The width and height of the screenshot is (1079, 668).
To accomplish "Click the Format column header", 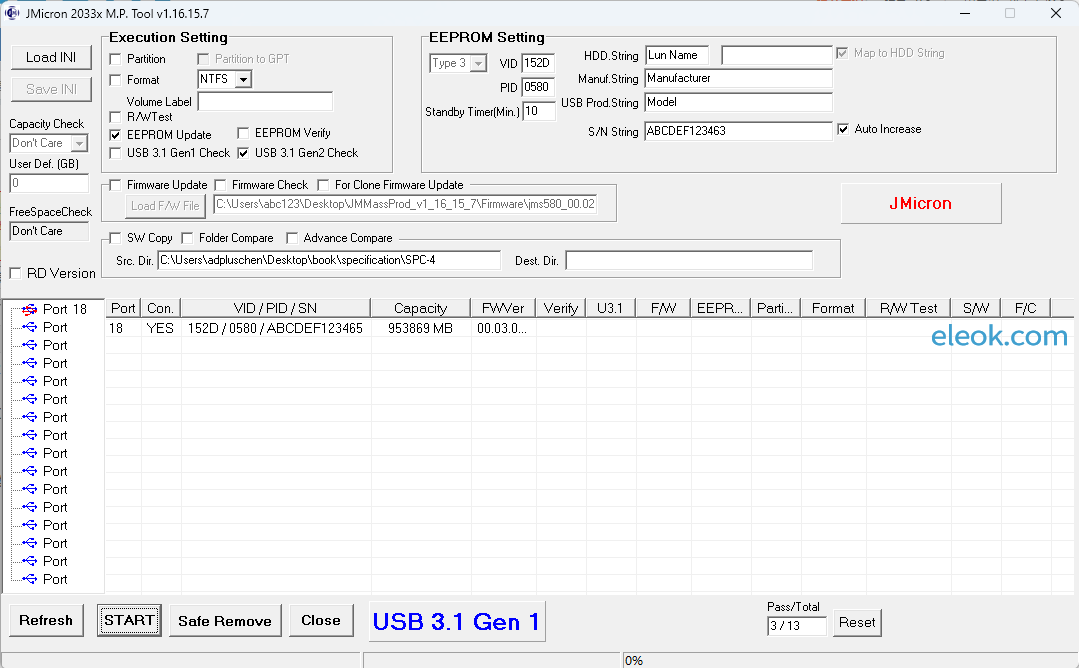I will [x=833, y=308].
